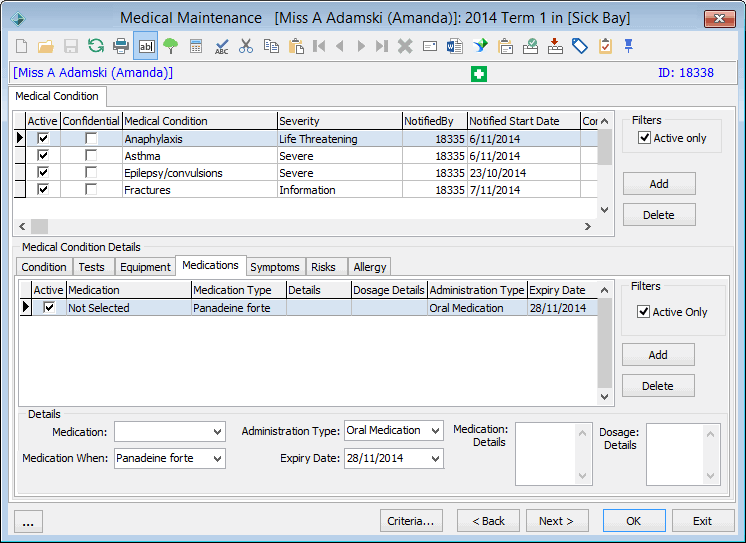
Task: Click the green medical cross icon
Action: click(x=479, y=74)
